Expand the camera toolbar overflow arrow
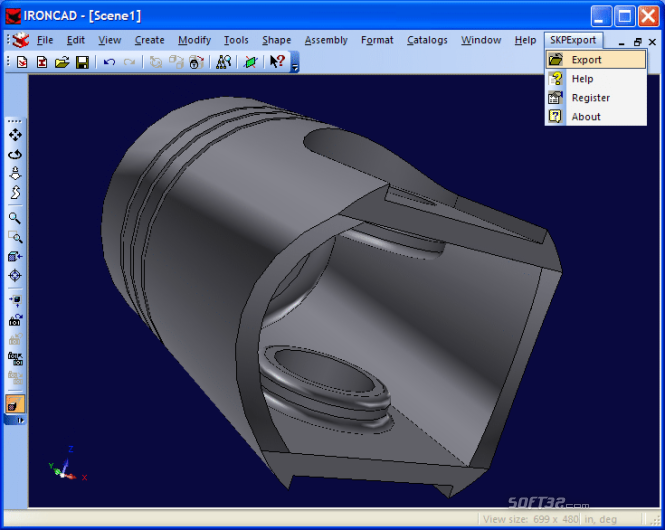Viewport: 665px width, 530px height. click(x=15, y=420)
